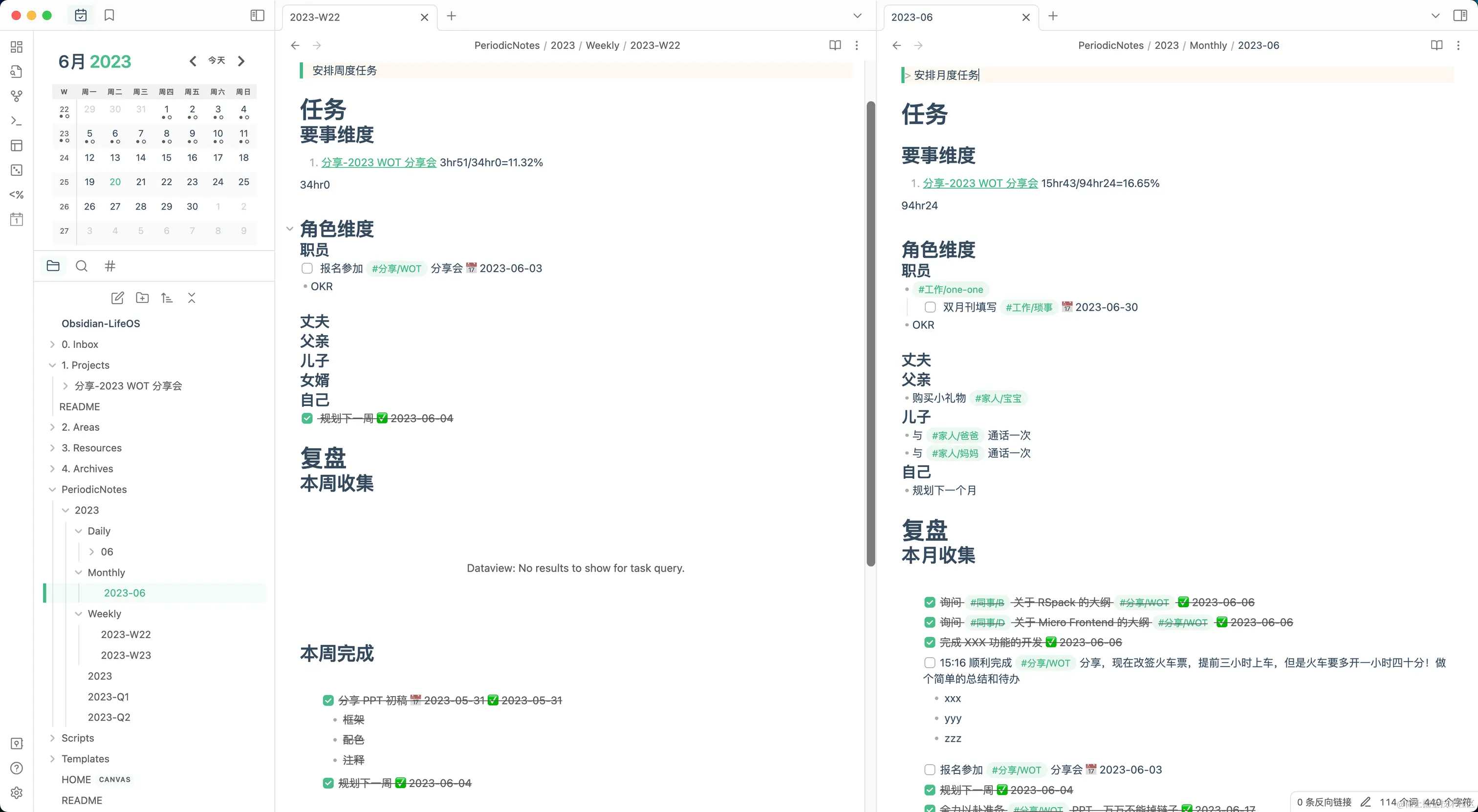1478x812 pixels.
Task: Open the graph view ribbon icon
Action: [17, 96]
